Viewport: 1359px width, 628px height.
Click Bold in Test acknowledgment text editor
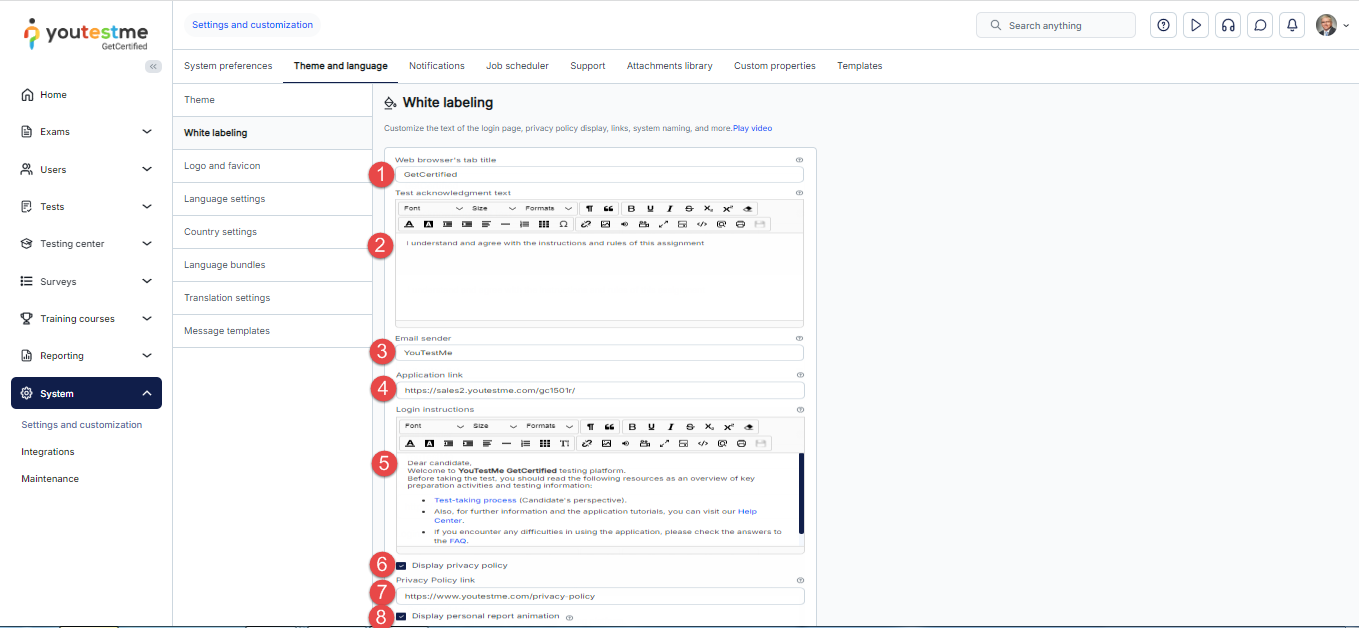tap(631, 208)
